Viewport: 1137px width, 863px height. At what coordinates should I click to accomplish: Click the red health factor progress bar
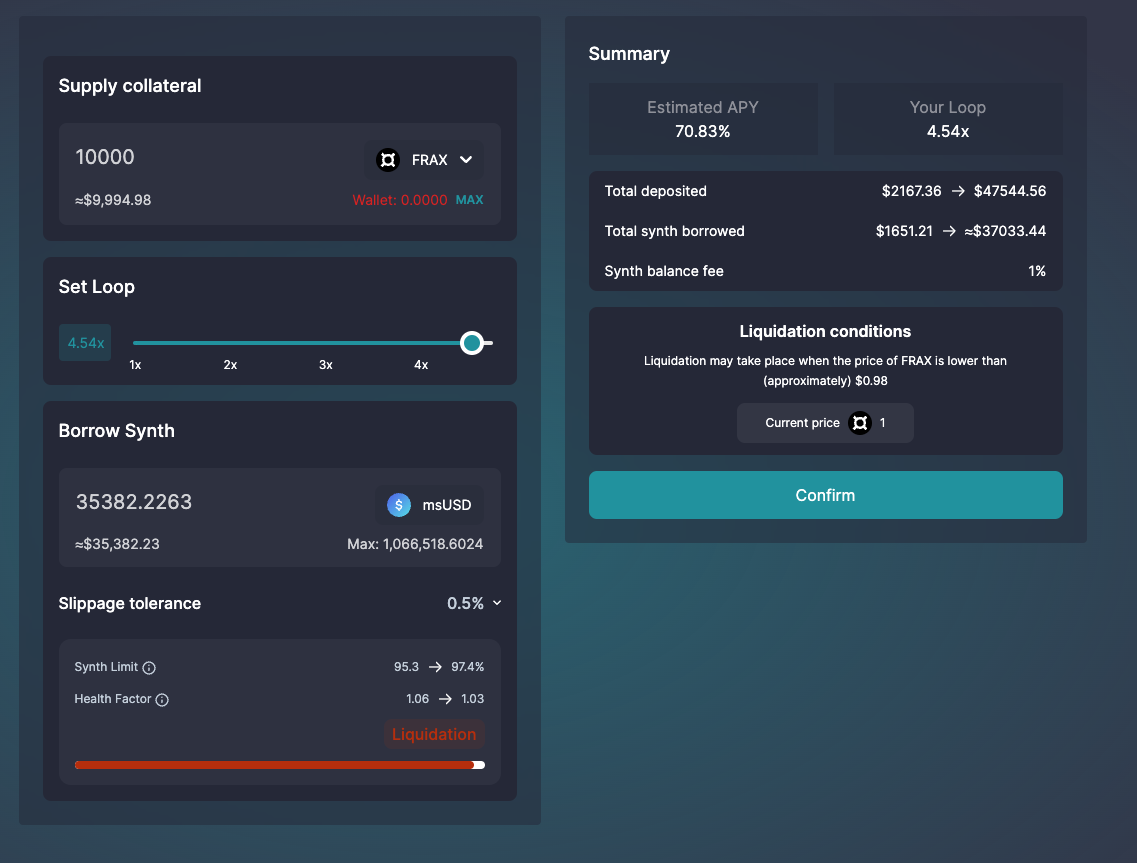pos(280,765)
